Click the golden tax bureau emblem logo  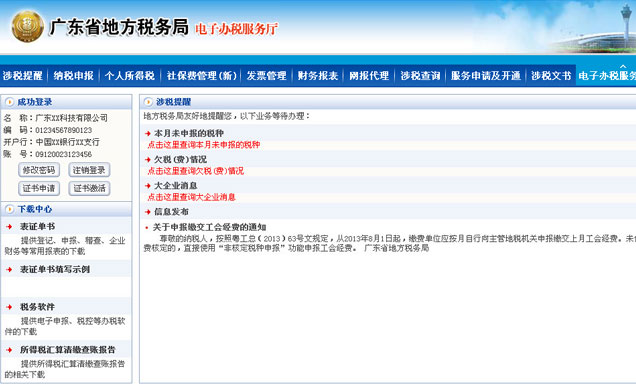27,27
